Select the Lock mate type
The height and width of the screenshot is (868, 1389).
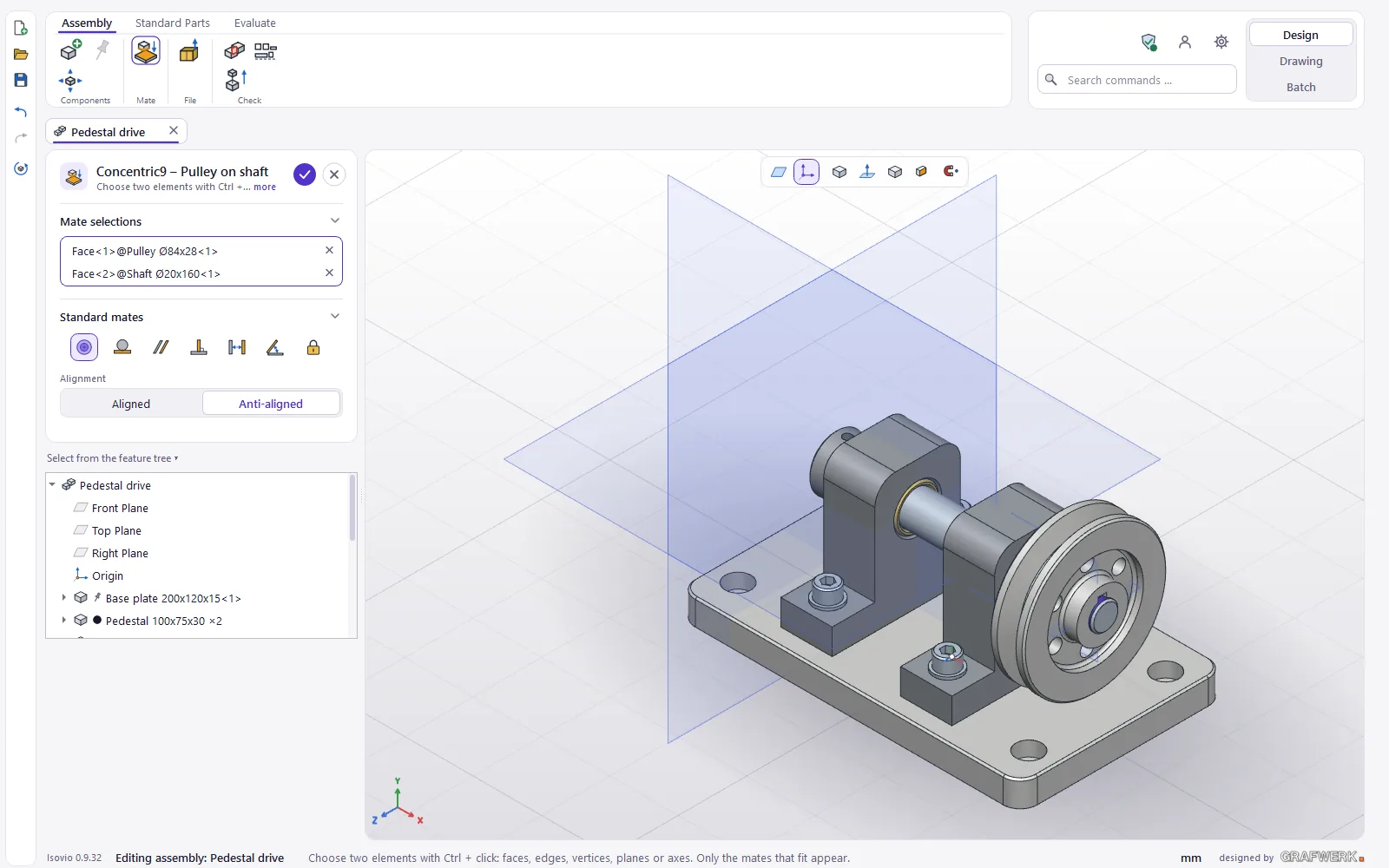pyautogui.click(x=313, y=347)
